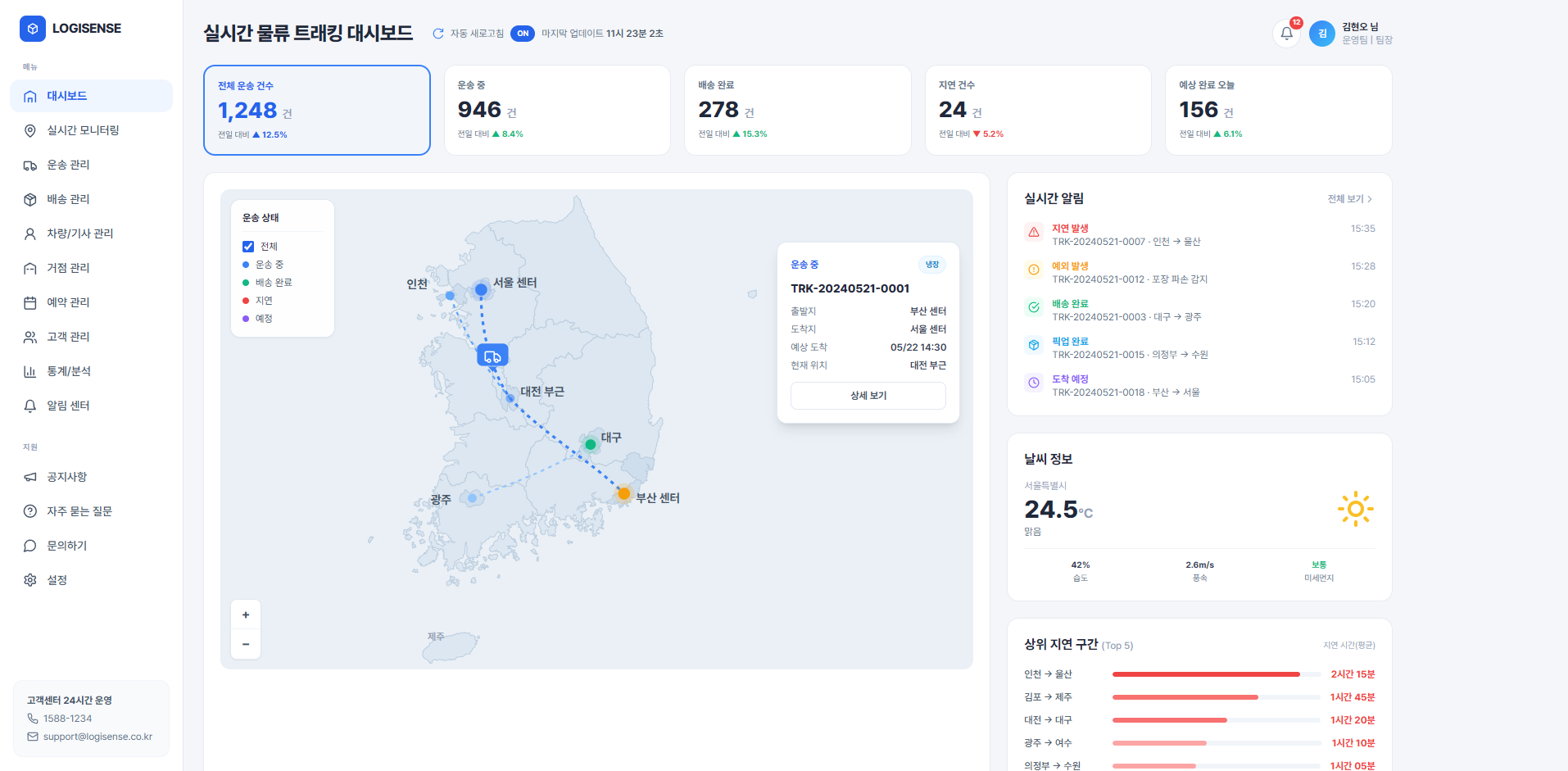Screen dimensions: 1568x771
Task: Click the user avatar circle 김
Action: pyautogui.click(x=1322, y=34)
